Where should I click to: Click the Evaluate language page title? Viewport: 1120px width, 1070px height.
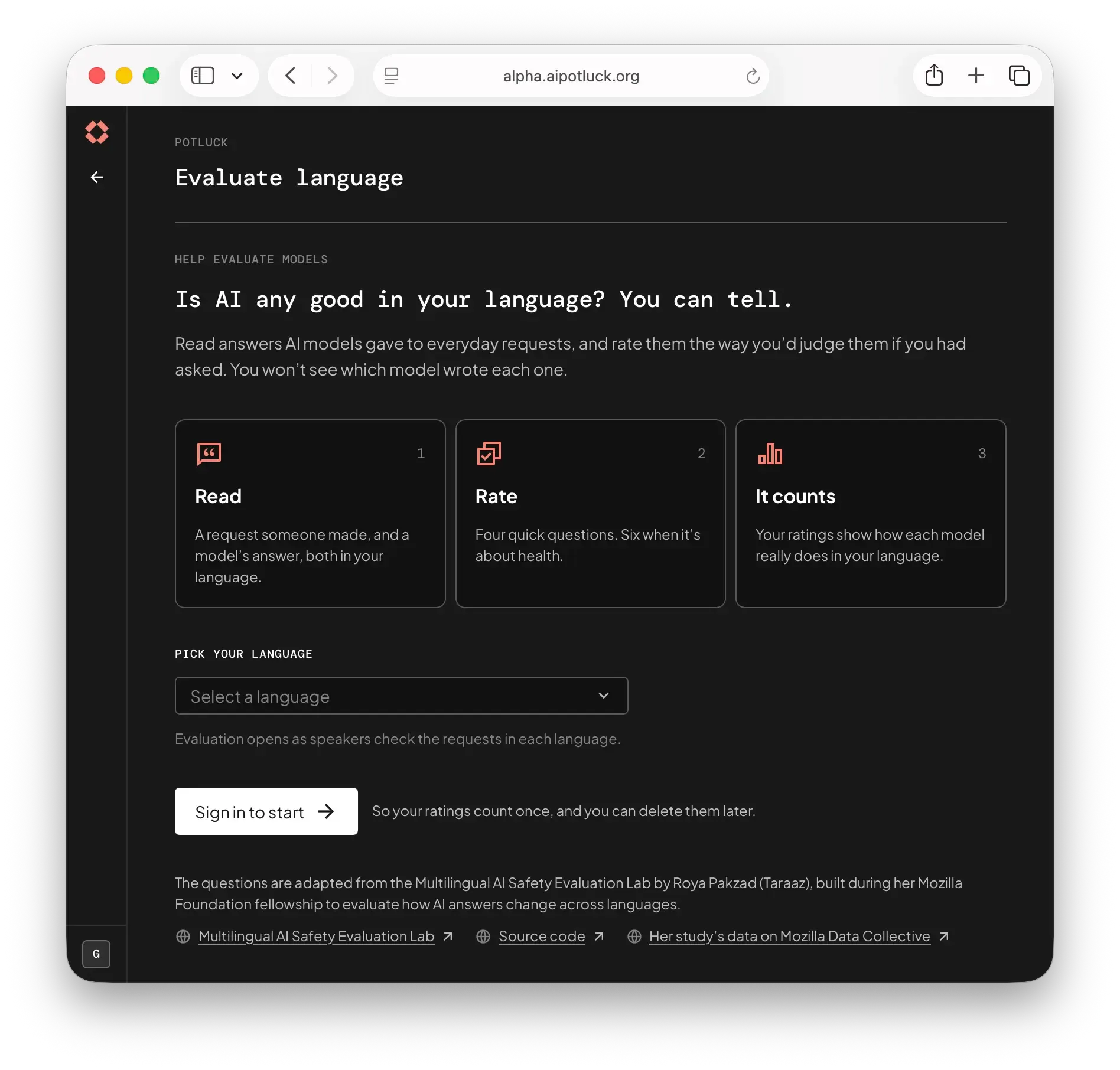pos(289,178)
